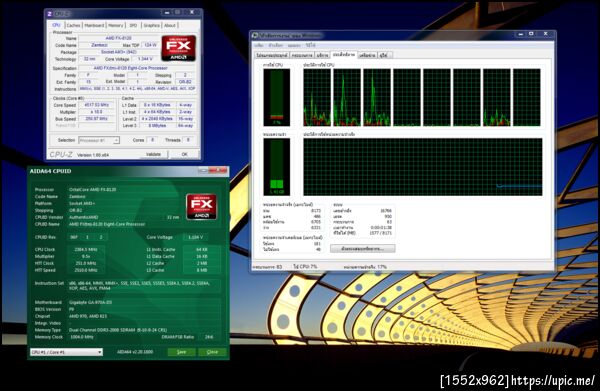Switch to Task Manager Networking tab

tap(367, 55)
